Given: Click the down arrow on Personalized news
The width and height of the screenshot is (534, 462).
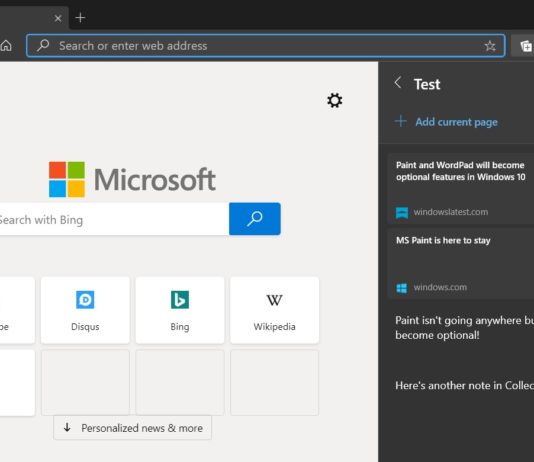Looking at the screenshot, I should 67,427.
